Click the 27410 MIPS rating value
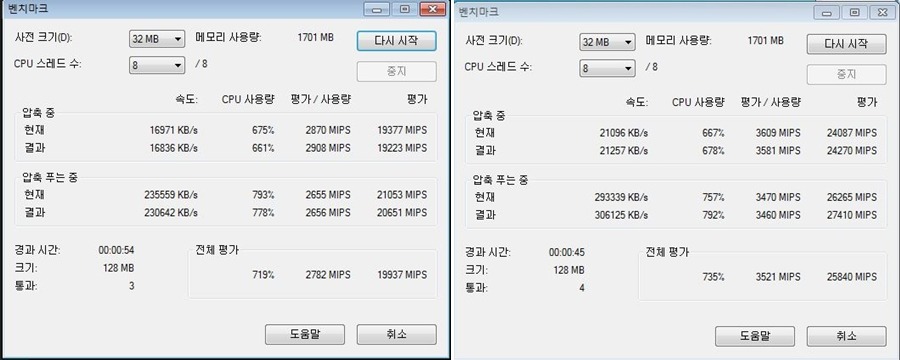The width and height of the screenshot is (900, 360). click(852, 215)
